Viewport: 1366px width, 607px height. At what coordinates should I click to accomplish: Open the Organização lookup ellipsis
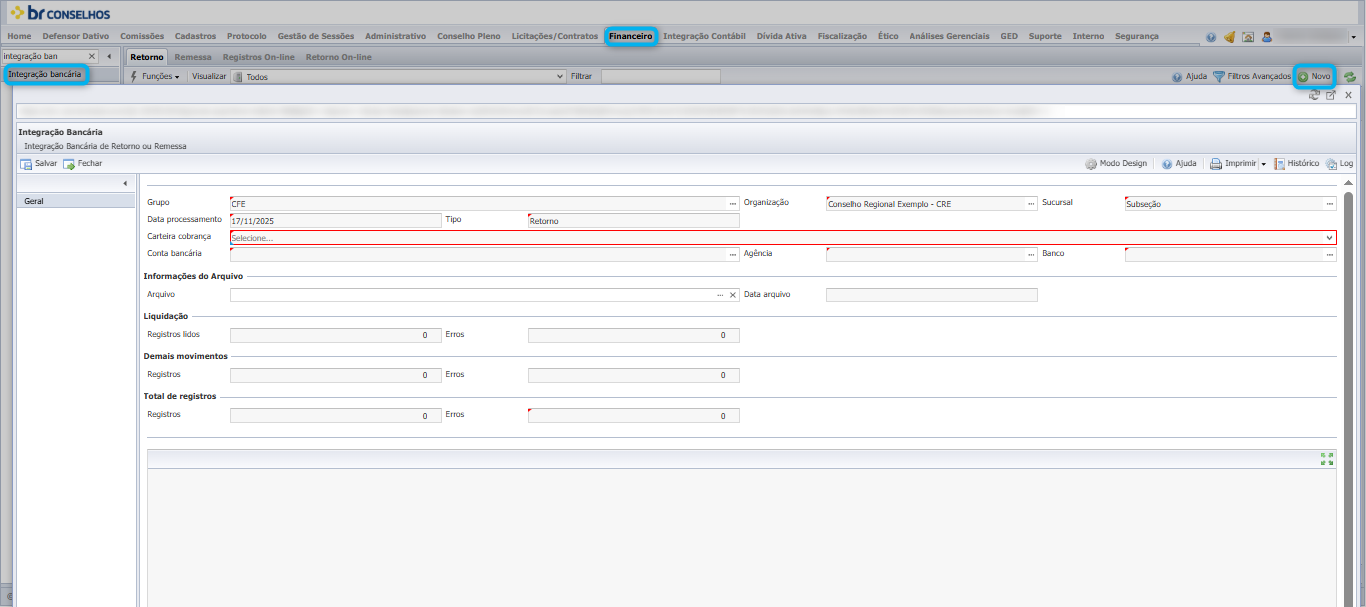(1031, 204)
